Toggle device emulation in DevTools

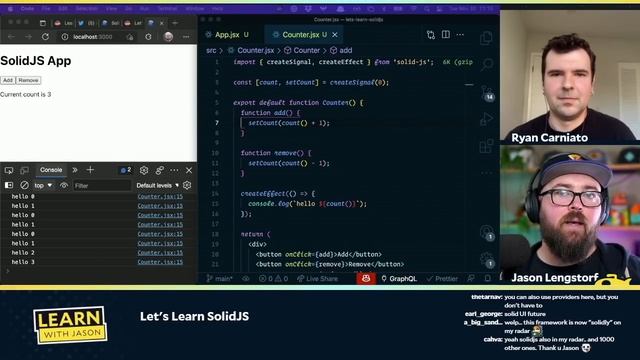click(24, 170)
